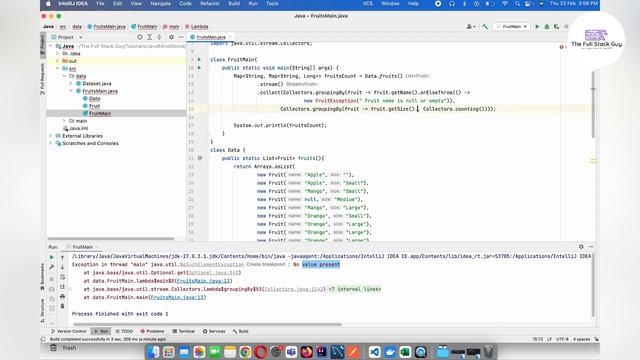Hide the Project panel with minus icon
This screenshot has height=360, width=640.
click(x=181, y=37)
